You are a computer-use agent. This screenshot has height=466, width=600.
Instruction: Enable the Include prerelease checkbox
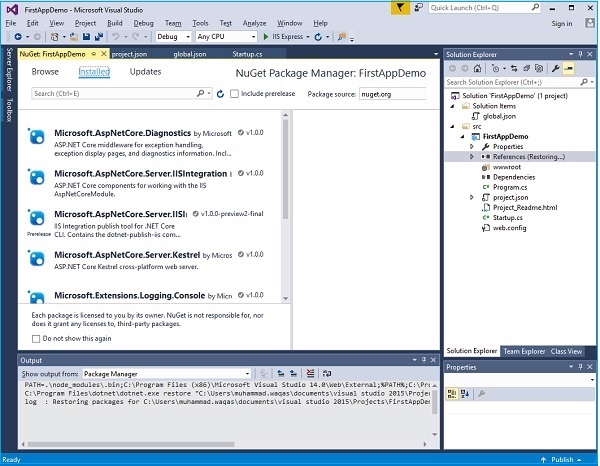pos(235,93)
